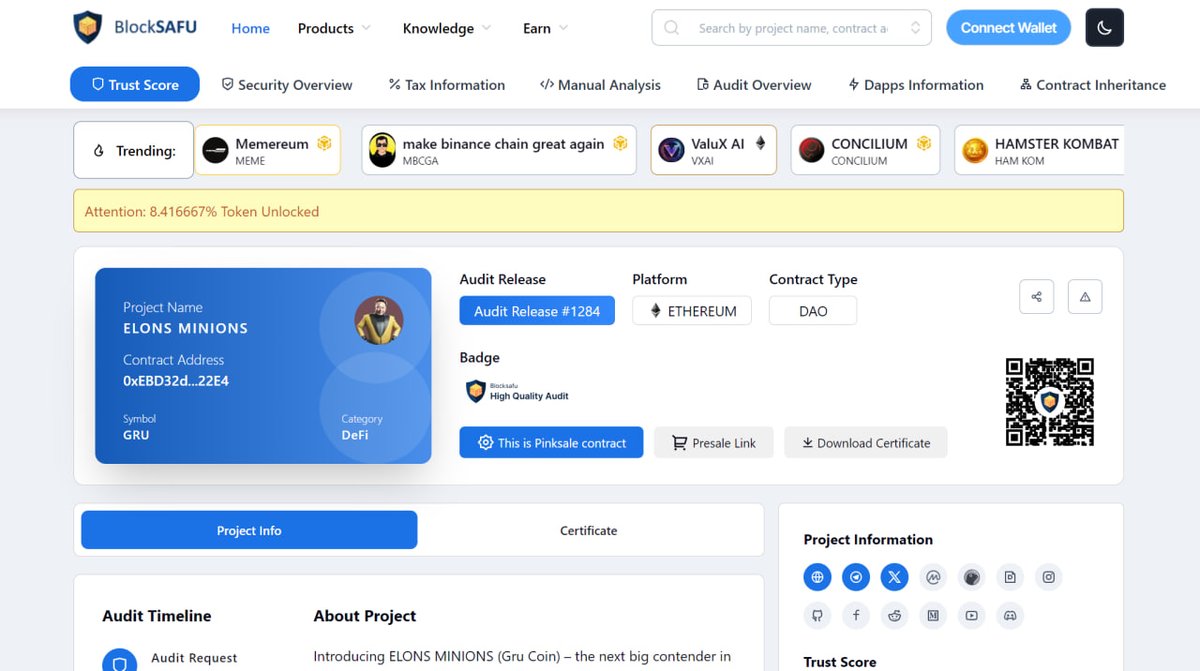Toggle dark mode moon button
Viewport: 1200px width, 671px height.
1105,28
